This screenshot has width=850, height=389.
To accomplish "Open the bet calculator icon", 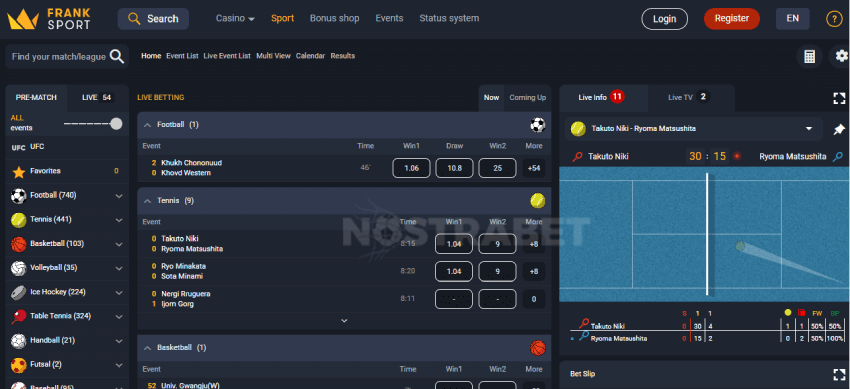I will (x=809, y=56).
